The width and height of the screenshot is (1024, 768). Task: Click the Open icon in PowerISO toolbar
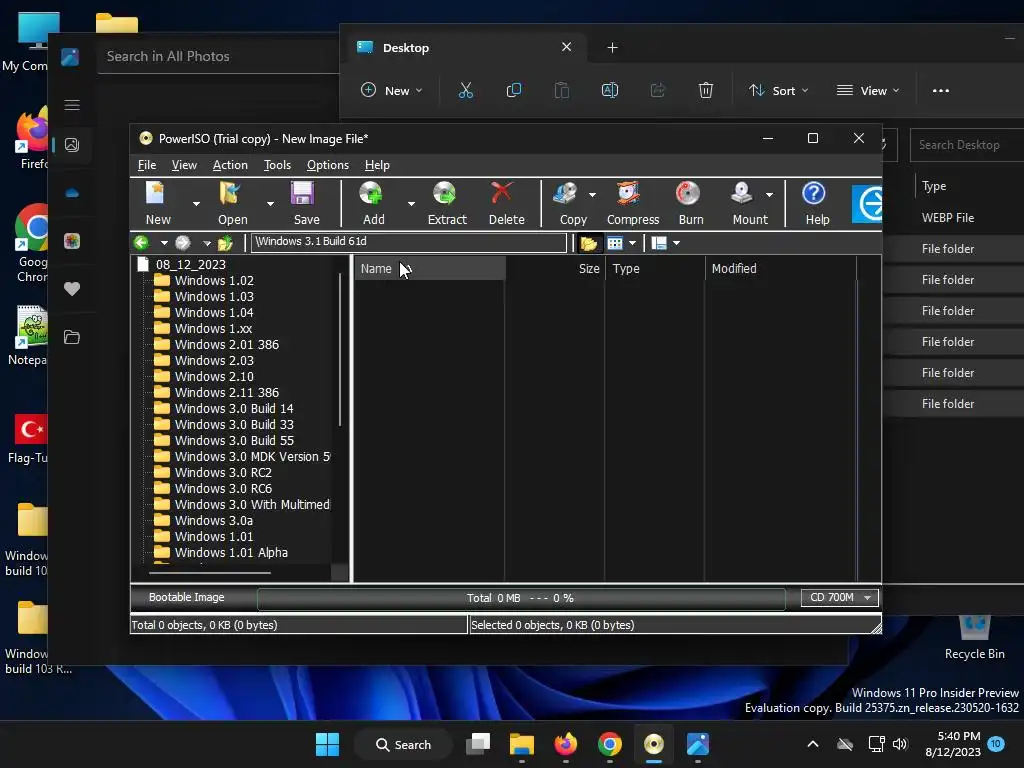231,194
